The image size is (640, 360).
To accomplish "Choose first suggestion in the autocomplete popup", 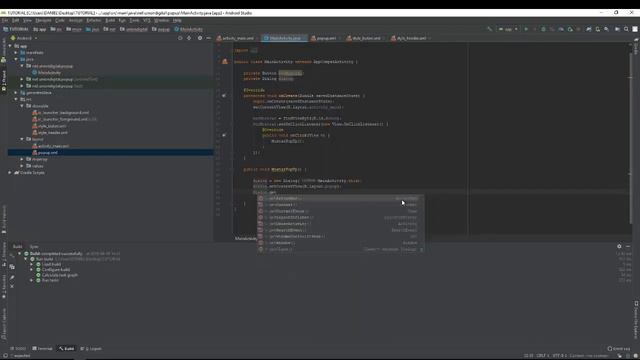I will (340, 198).
